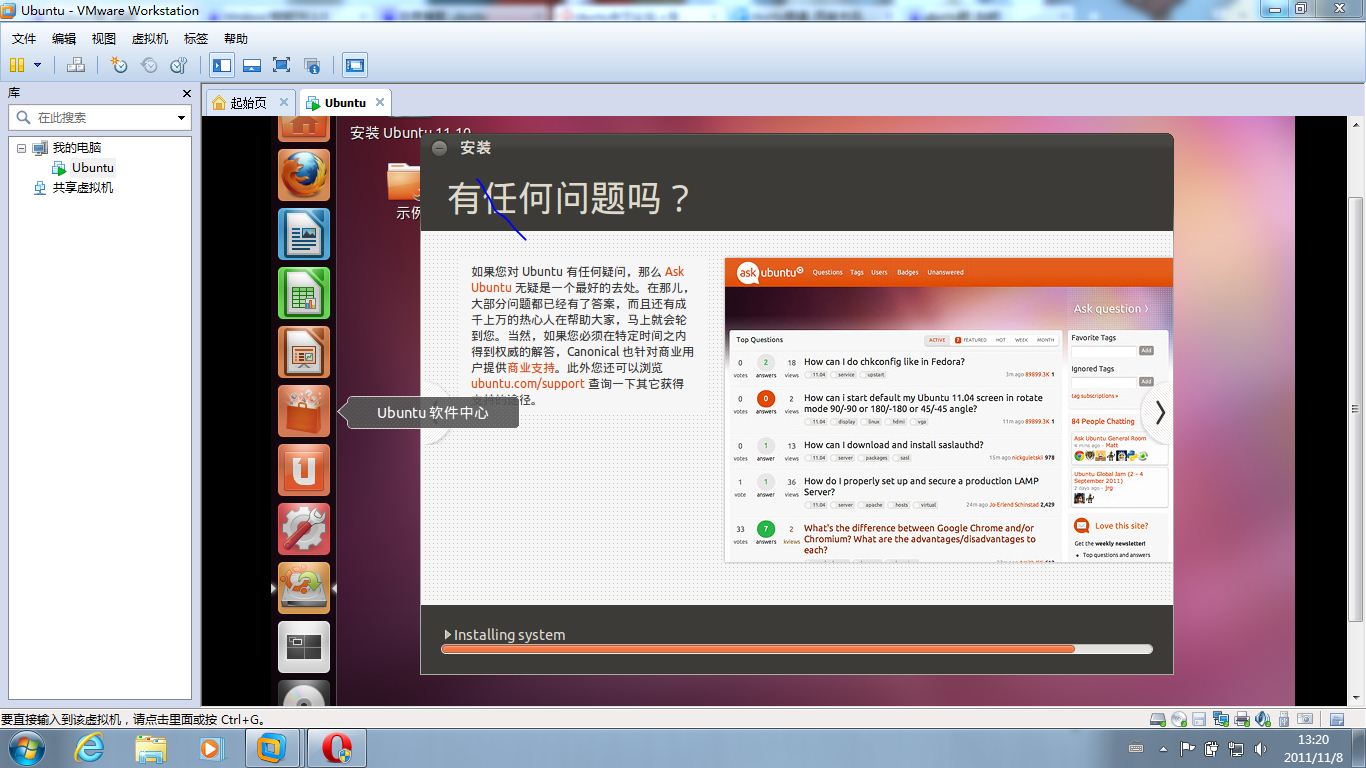1366x768 pixels.
Task: Toggle the library sidebar view button
Action: 222,65
